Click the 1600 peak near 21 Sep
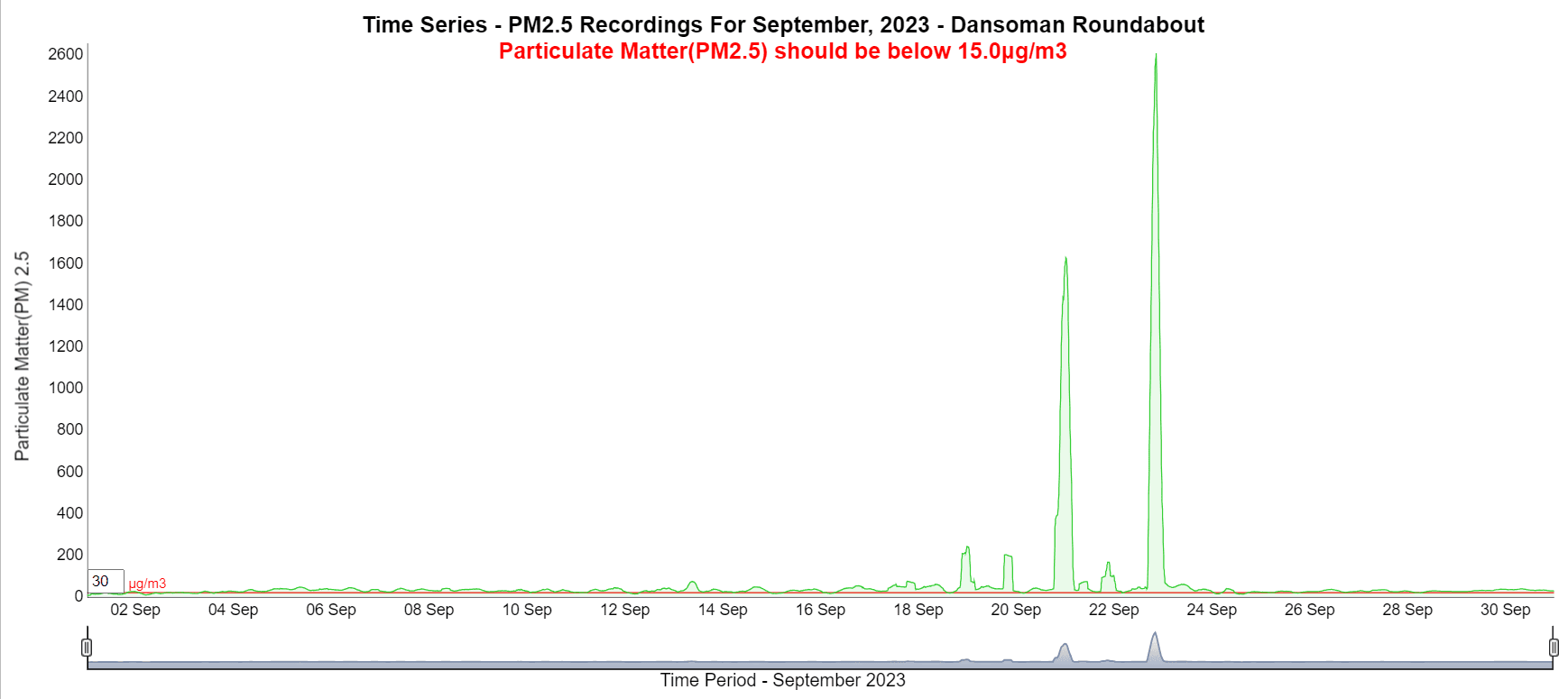This screenshot has width=1568, height=699. [1065, 424]
